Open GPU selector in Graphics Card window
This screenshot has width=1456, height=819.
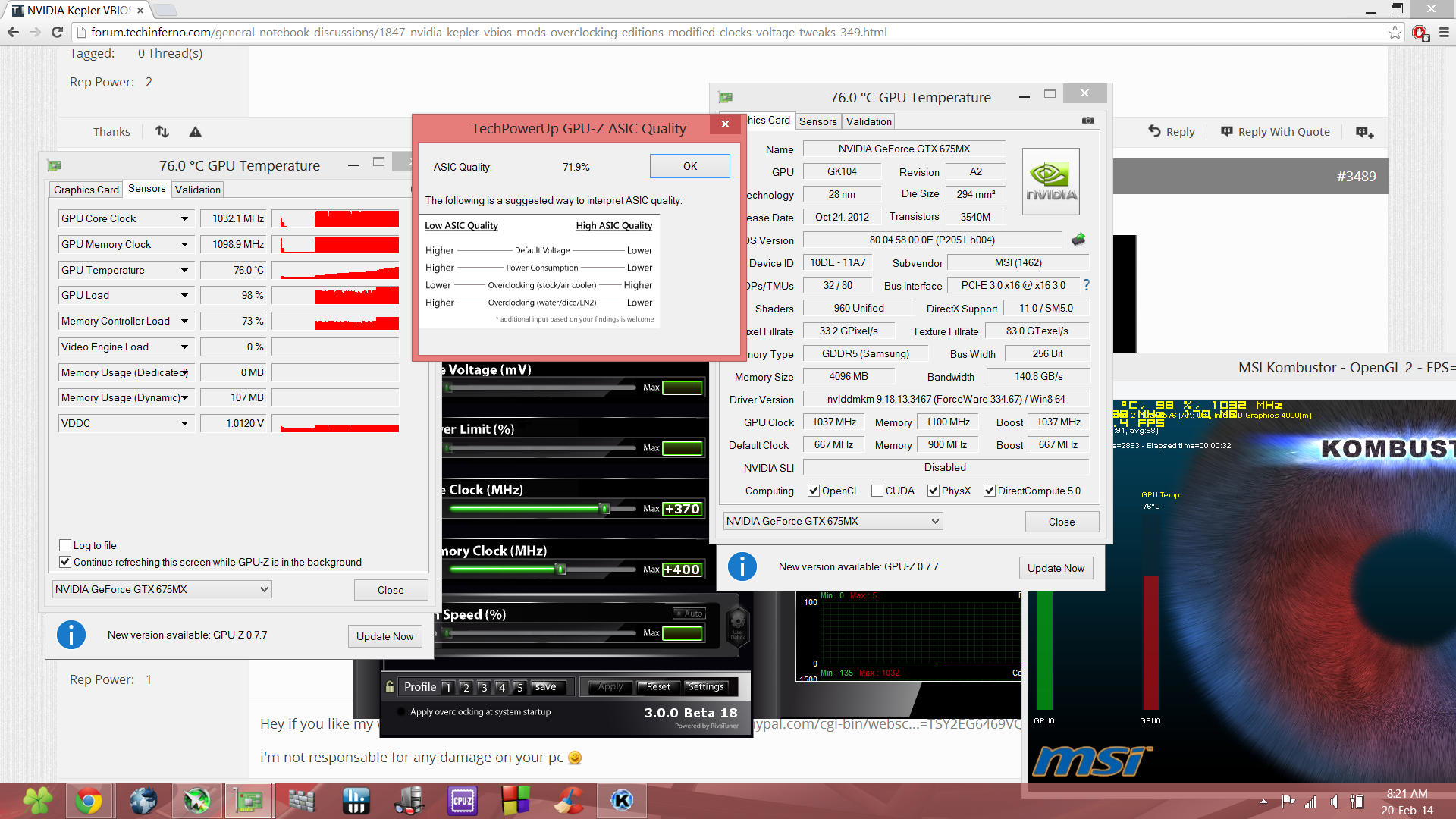(833, 521)
